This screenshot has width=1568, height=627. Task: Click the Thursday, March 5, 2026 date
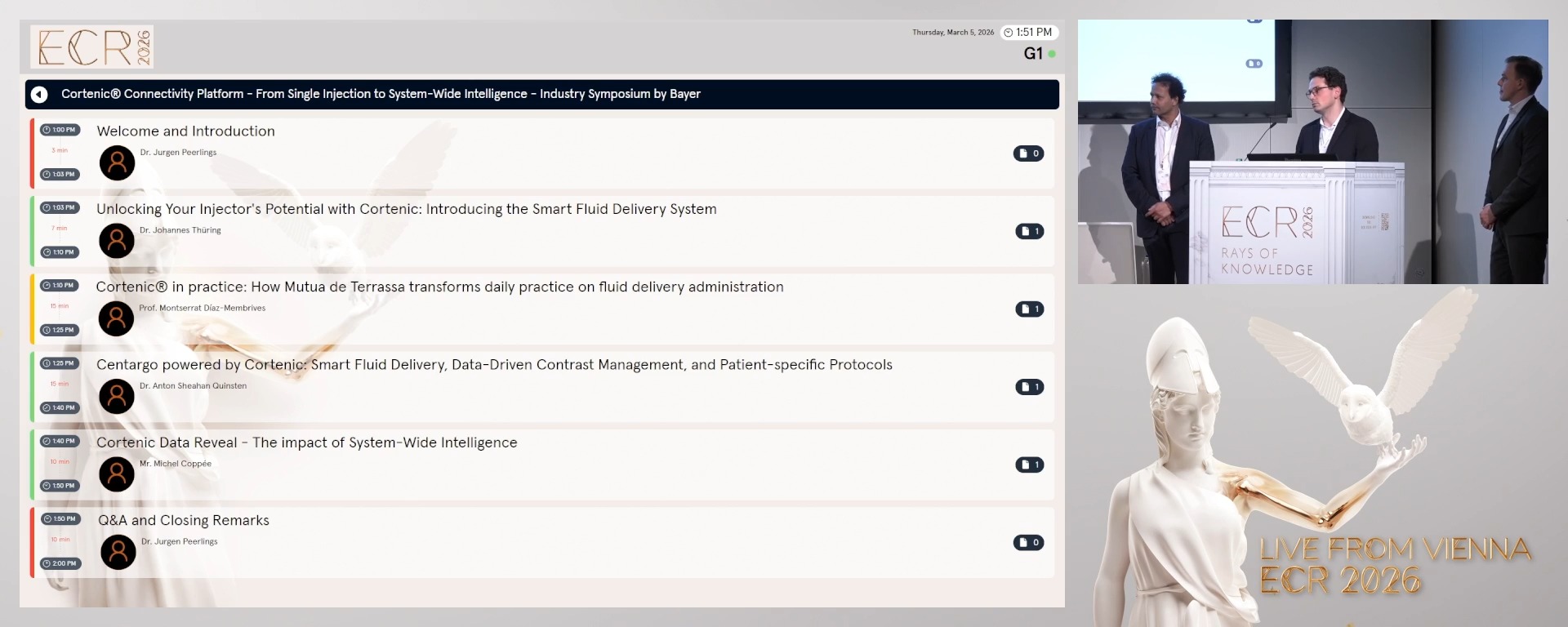pyautogui.click(x=953, y=33)
